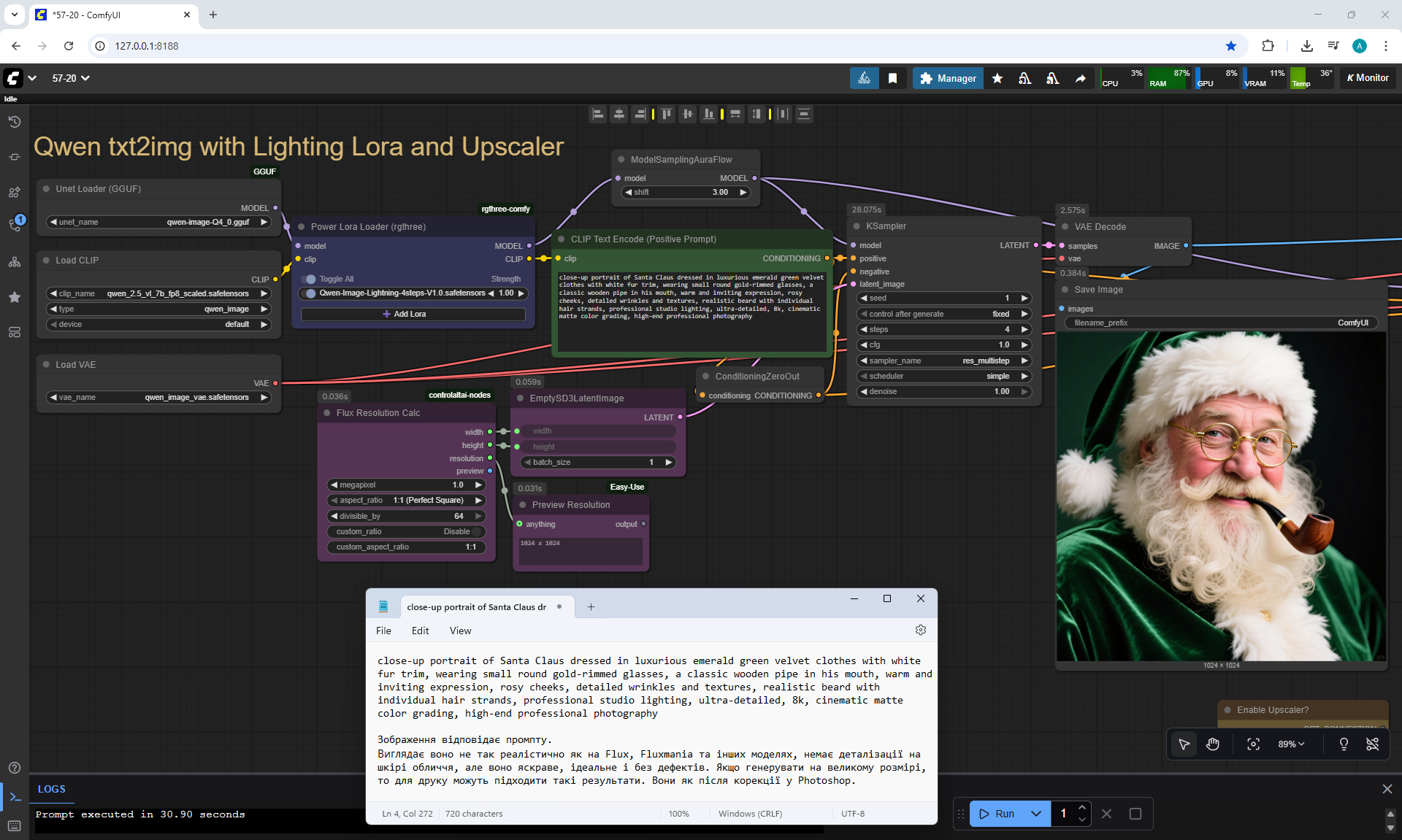Open the Edit menu in Notepad
1402x840 pixels.
coord(420,631)
